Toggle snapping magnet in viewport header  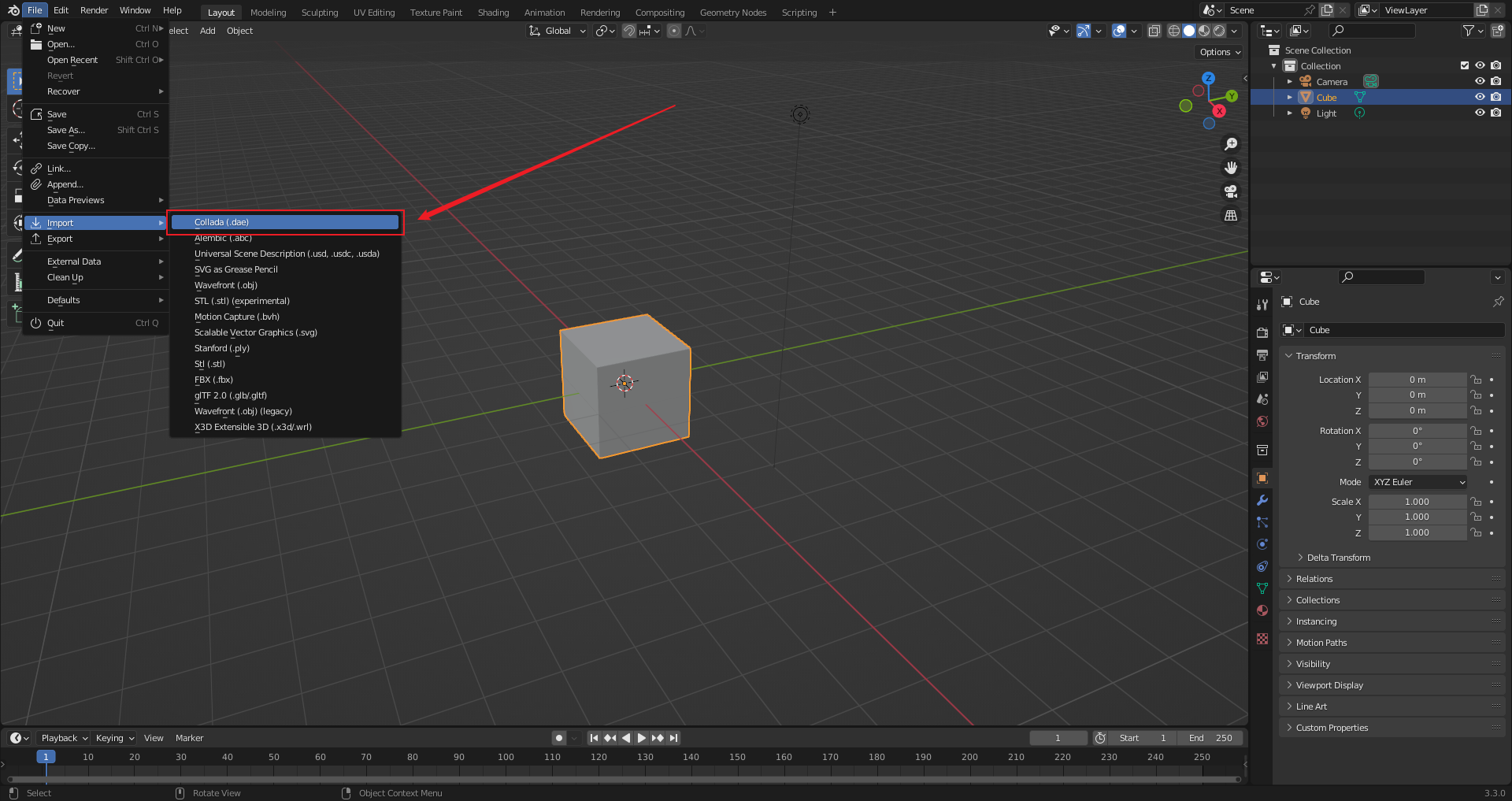pos(628,31)
